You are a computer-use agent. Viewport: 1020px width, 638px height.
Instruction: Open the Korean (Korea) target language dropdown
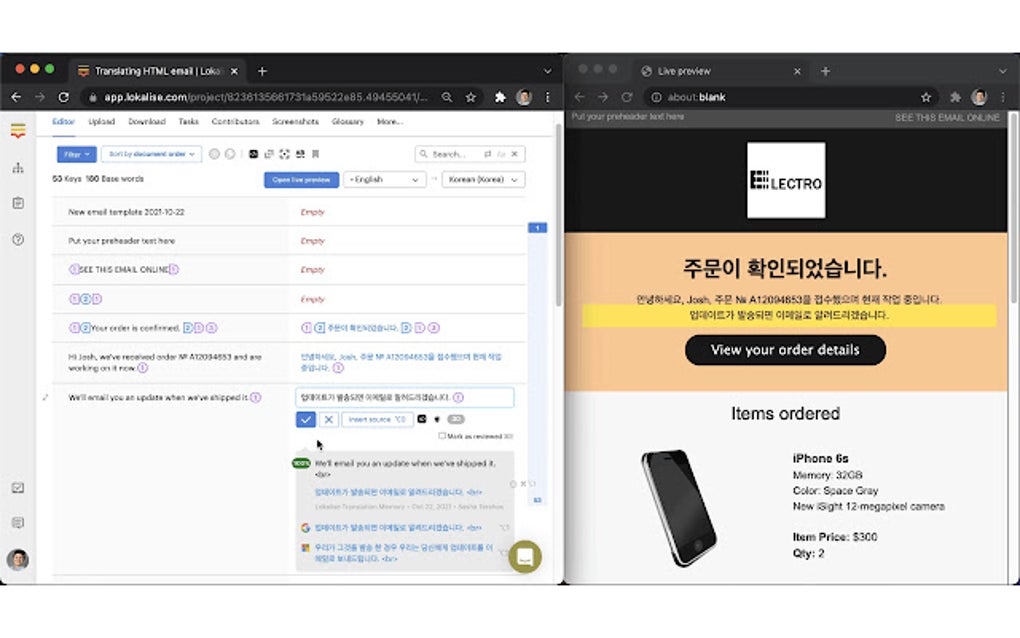point(482,180)
